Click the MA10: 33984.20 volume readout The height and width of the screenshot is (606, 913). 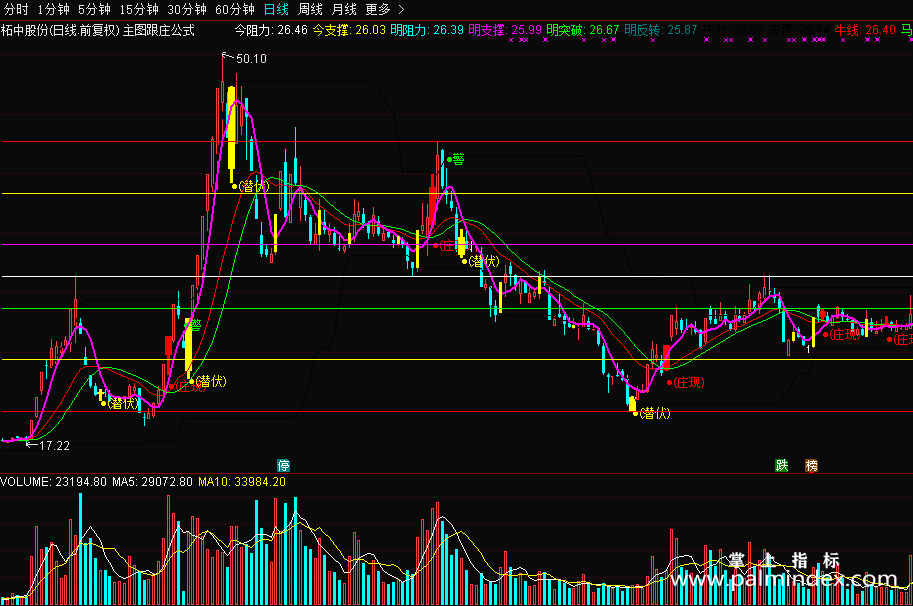click(x=242, y=481)
